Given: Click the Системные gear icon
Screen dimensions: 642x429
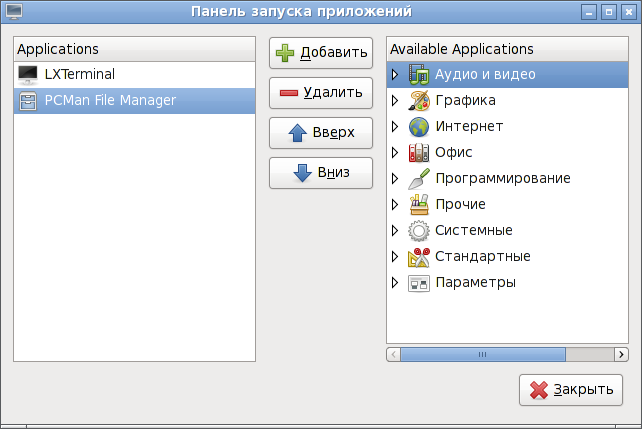Looking at the screenshot, I should pyautogui.click(x=419, y=230).
